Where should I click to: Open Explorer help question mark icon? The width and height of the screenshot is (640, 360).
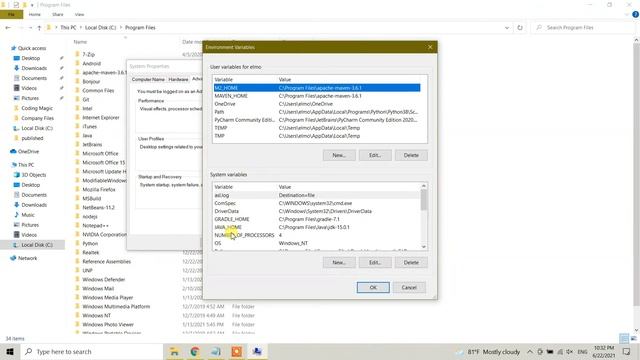coord(635,15)
